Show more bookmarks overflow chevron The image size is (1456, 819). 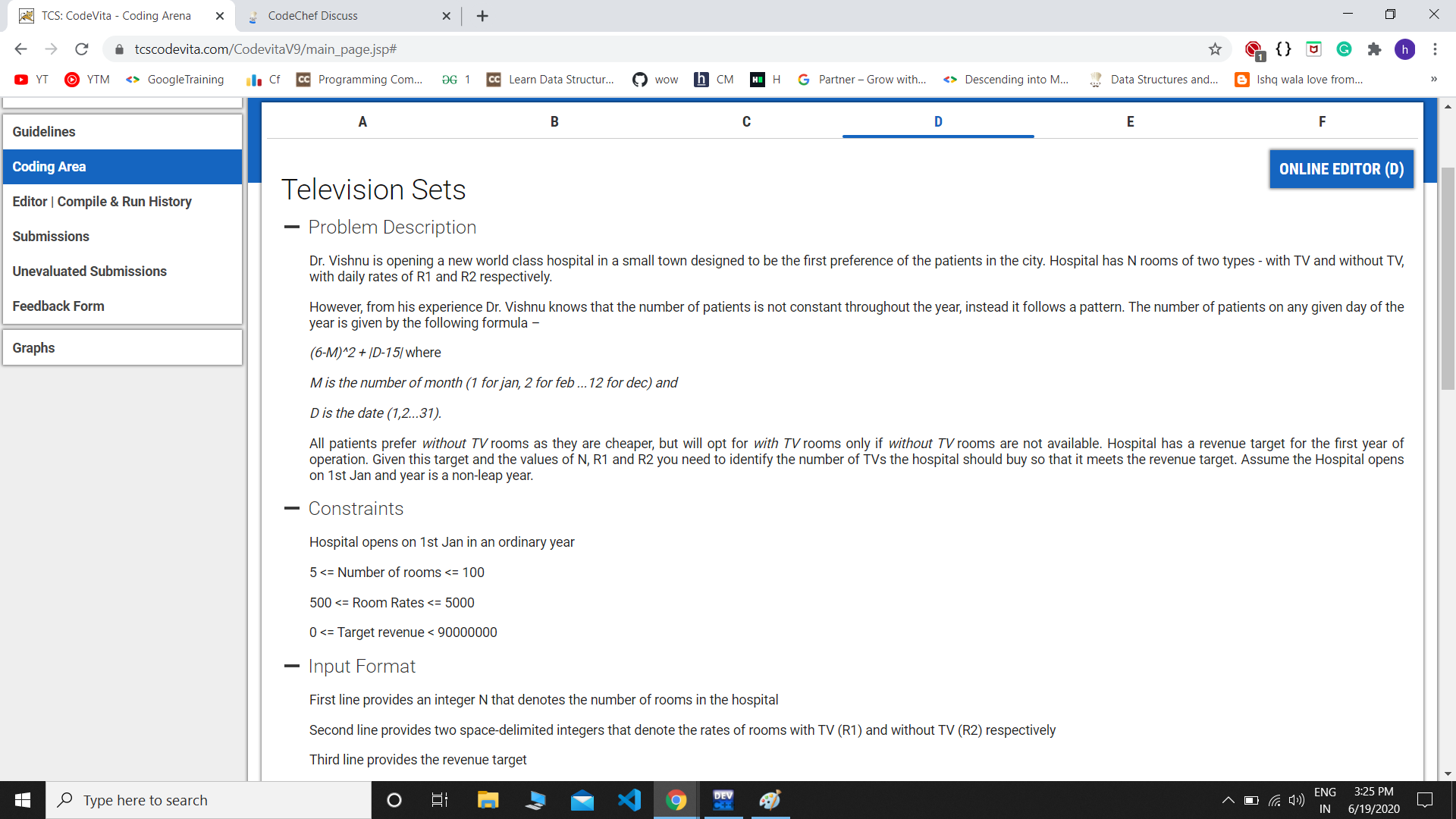coord(1433,80)
